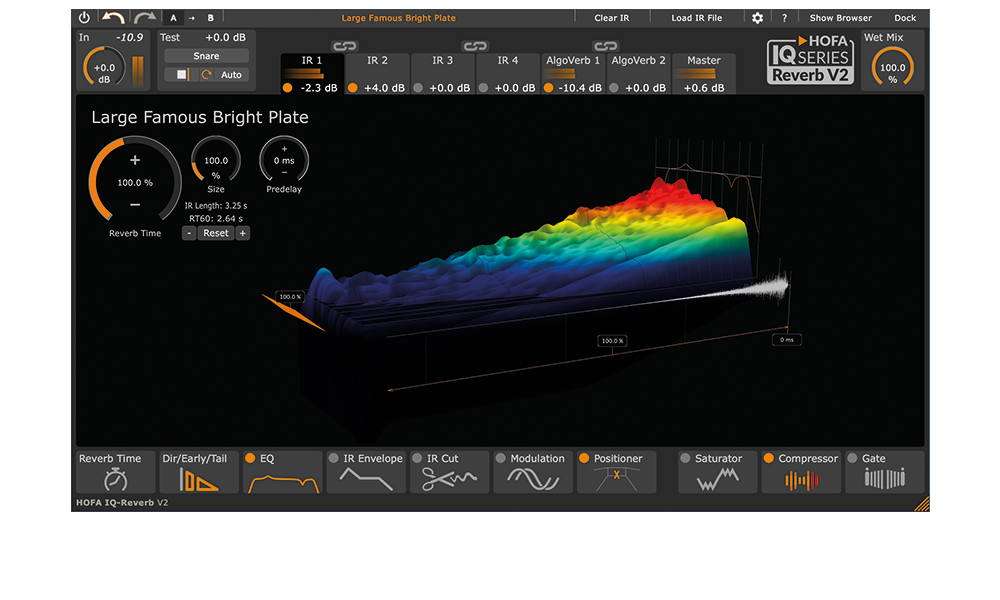
Task: Click the Clear IR button
Action: 612,18
